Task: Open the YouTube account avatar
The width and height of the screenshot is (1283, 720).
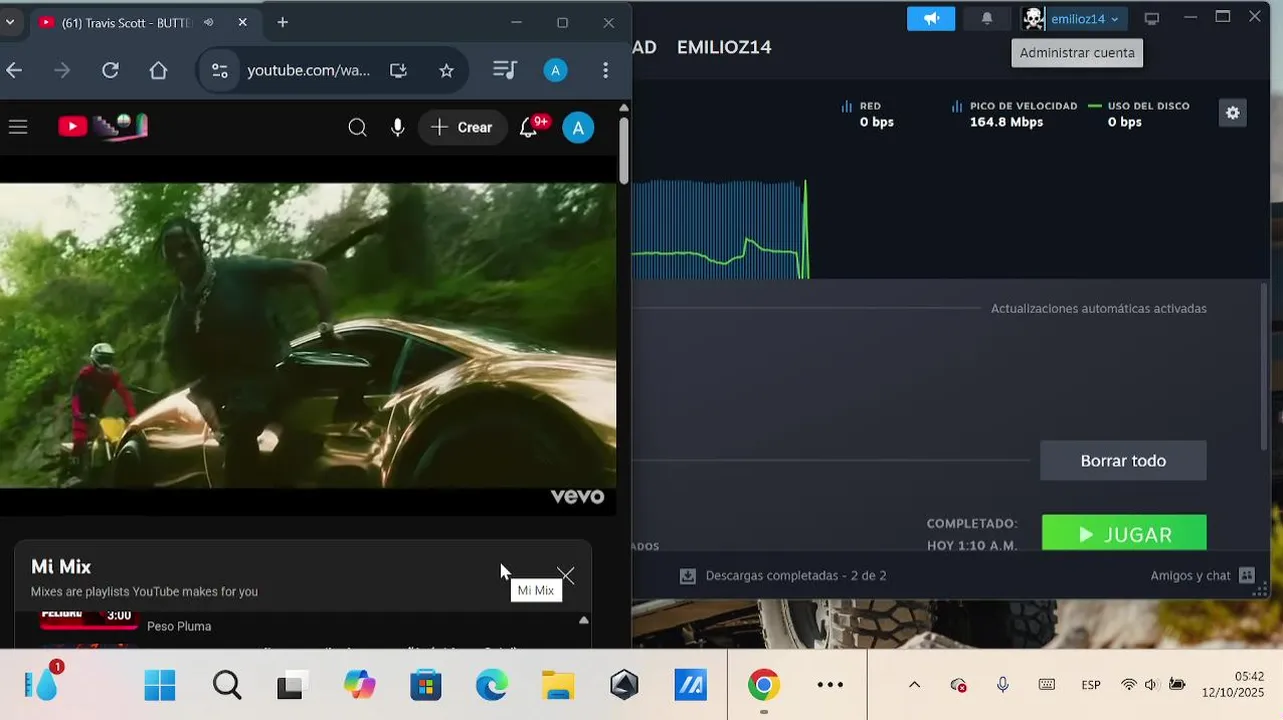Action: pos(578,127)
